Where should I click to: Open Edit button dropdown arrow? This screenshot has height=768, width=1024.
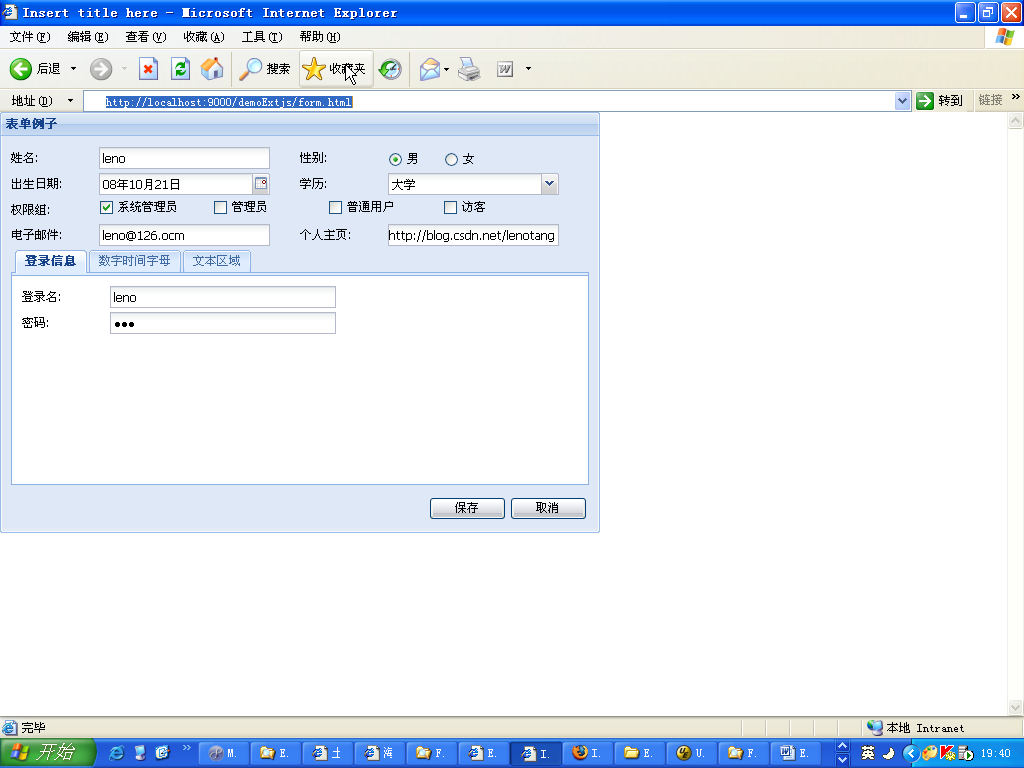tap(528, 69)
